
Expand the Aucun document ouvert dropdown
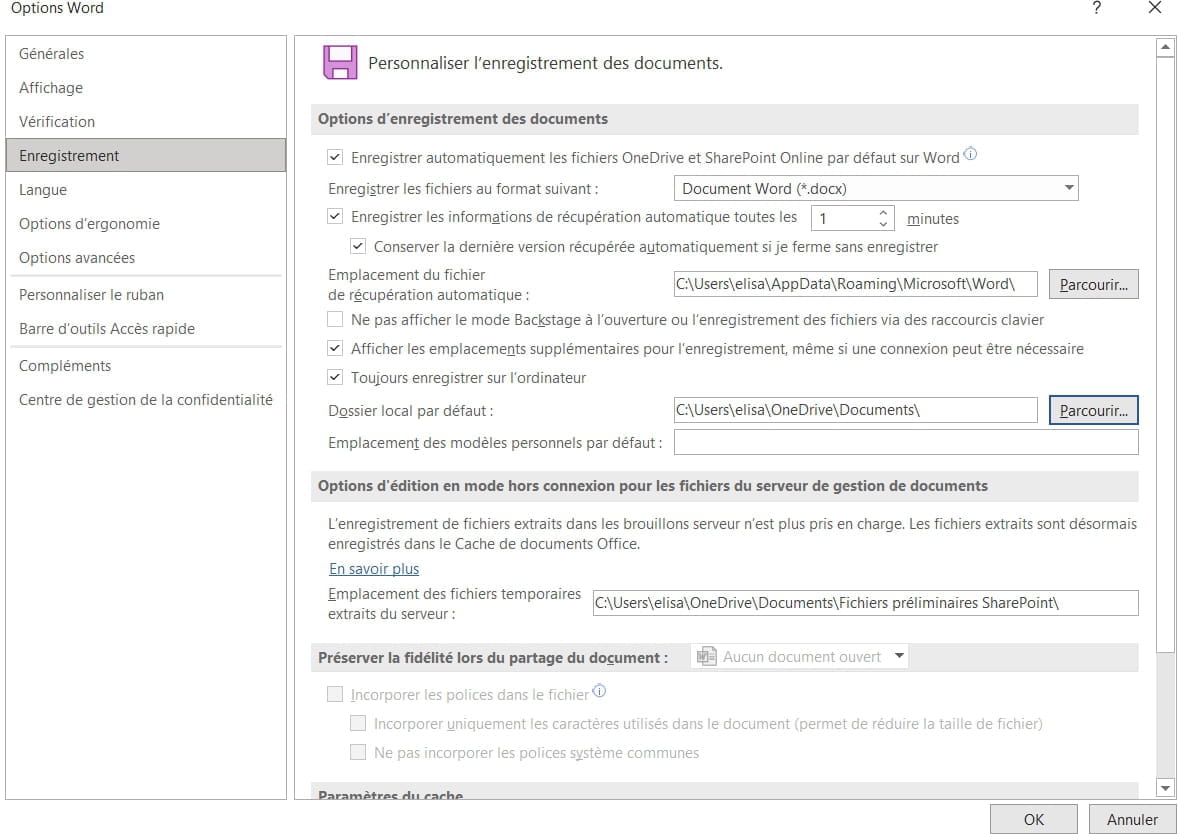899,656
